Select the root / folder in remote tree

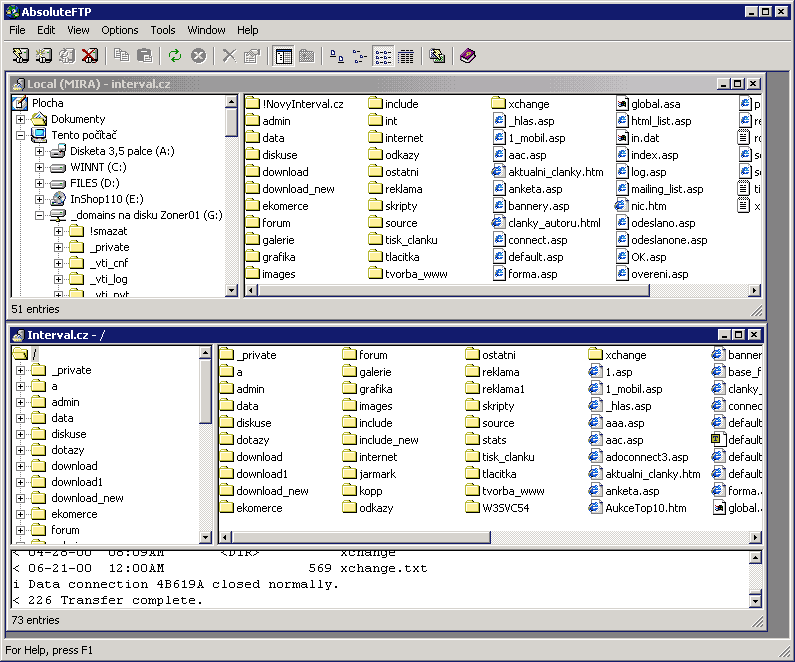point(25,354)
